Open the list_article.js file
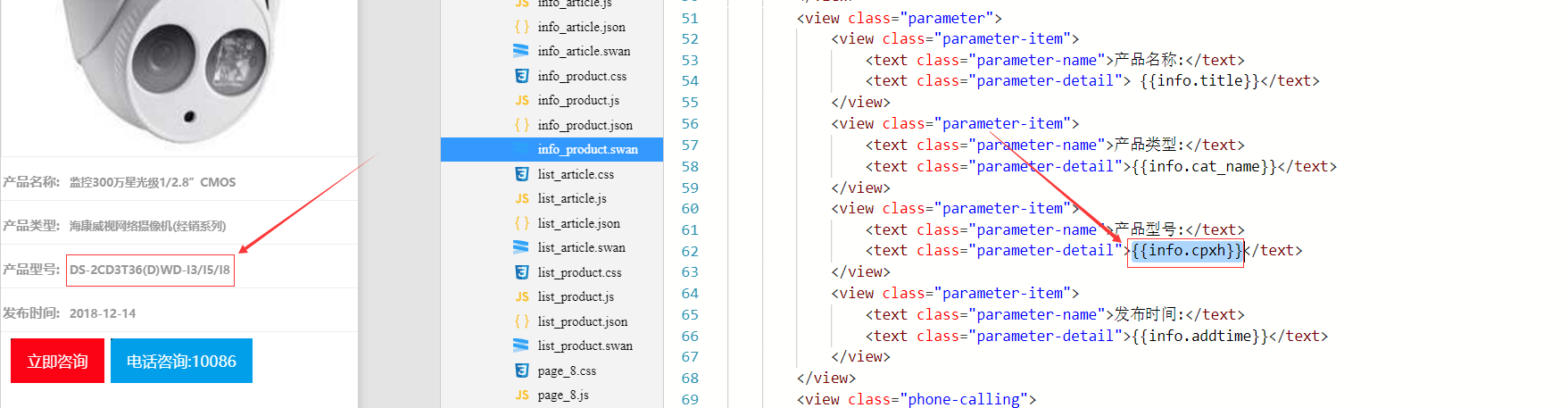The image size is (1568, 408). (x=571, y=198)
